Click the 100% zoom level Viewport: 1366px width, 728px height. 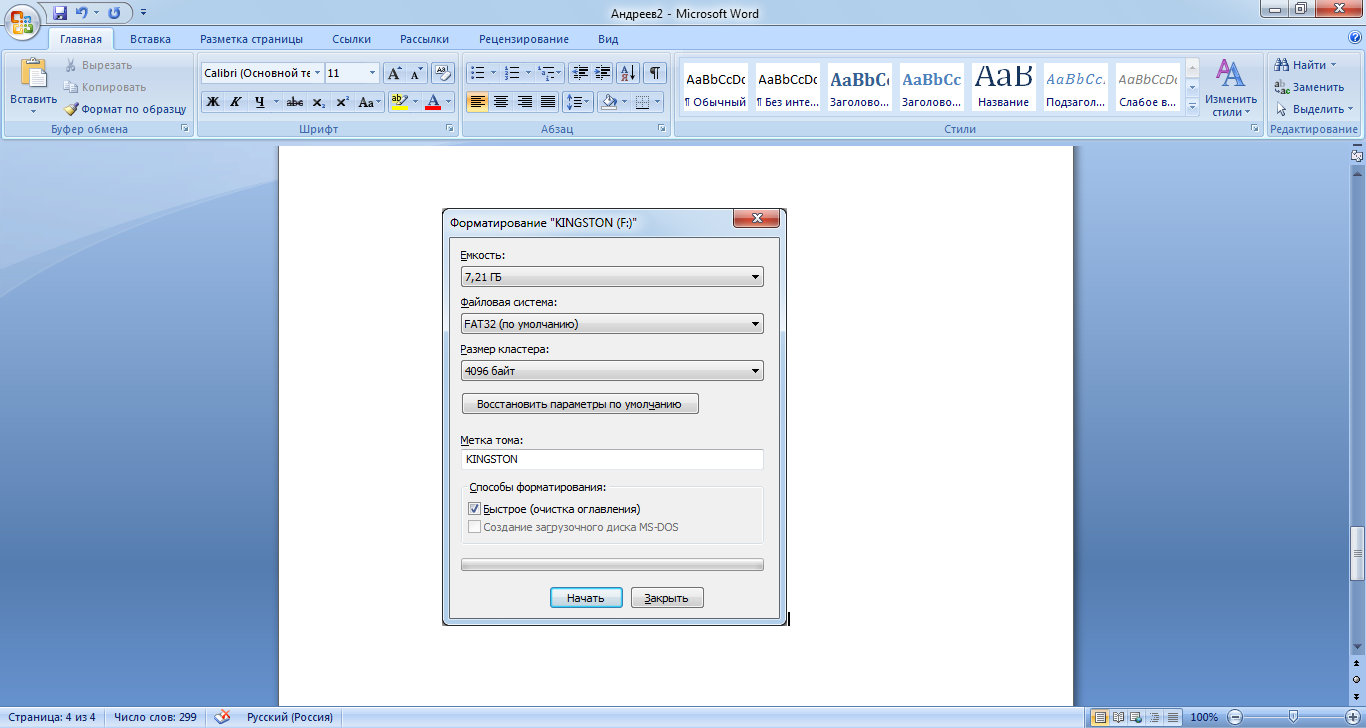point(1204,717)
